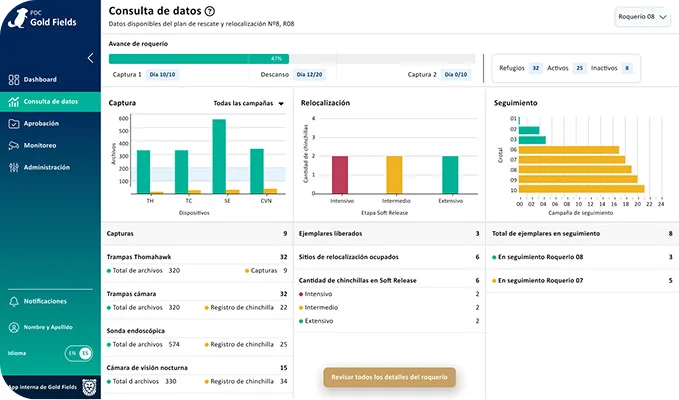Click the Seguimiento panel title

(x=515, y=103)
